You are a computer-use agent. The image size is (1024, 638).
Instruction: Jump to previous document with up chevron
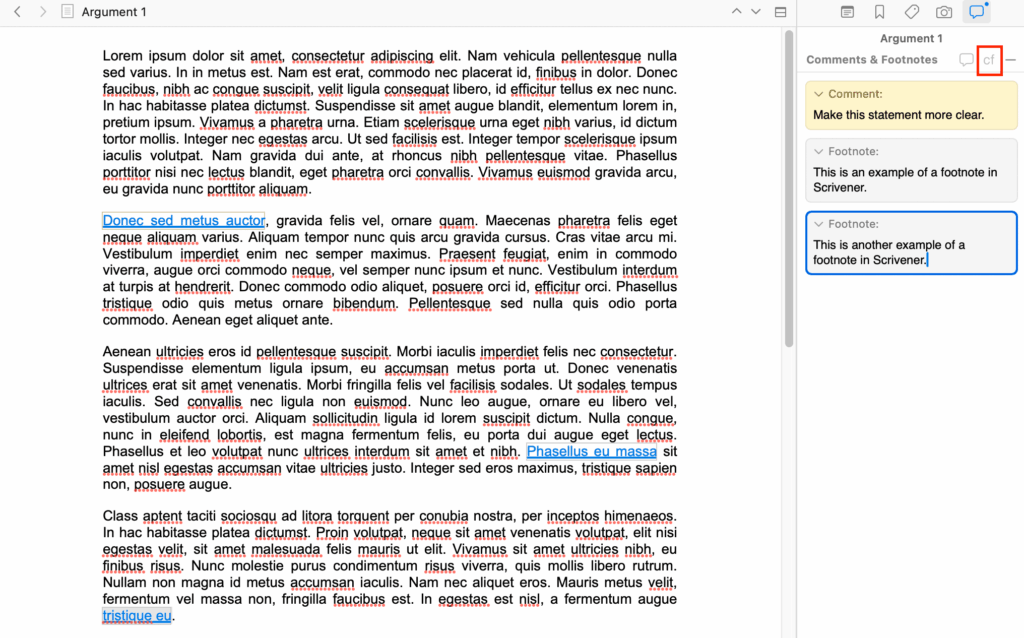(x=737, y=11)
